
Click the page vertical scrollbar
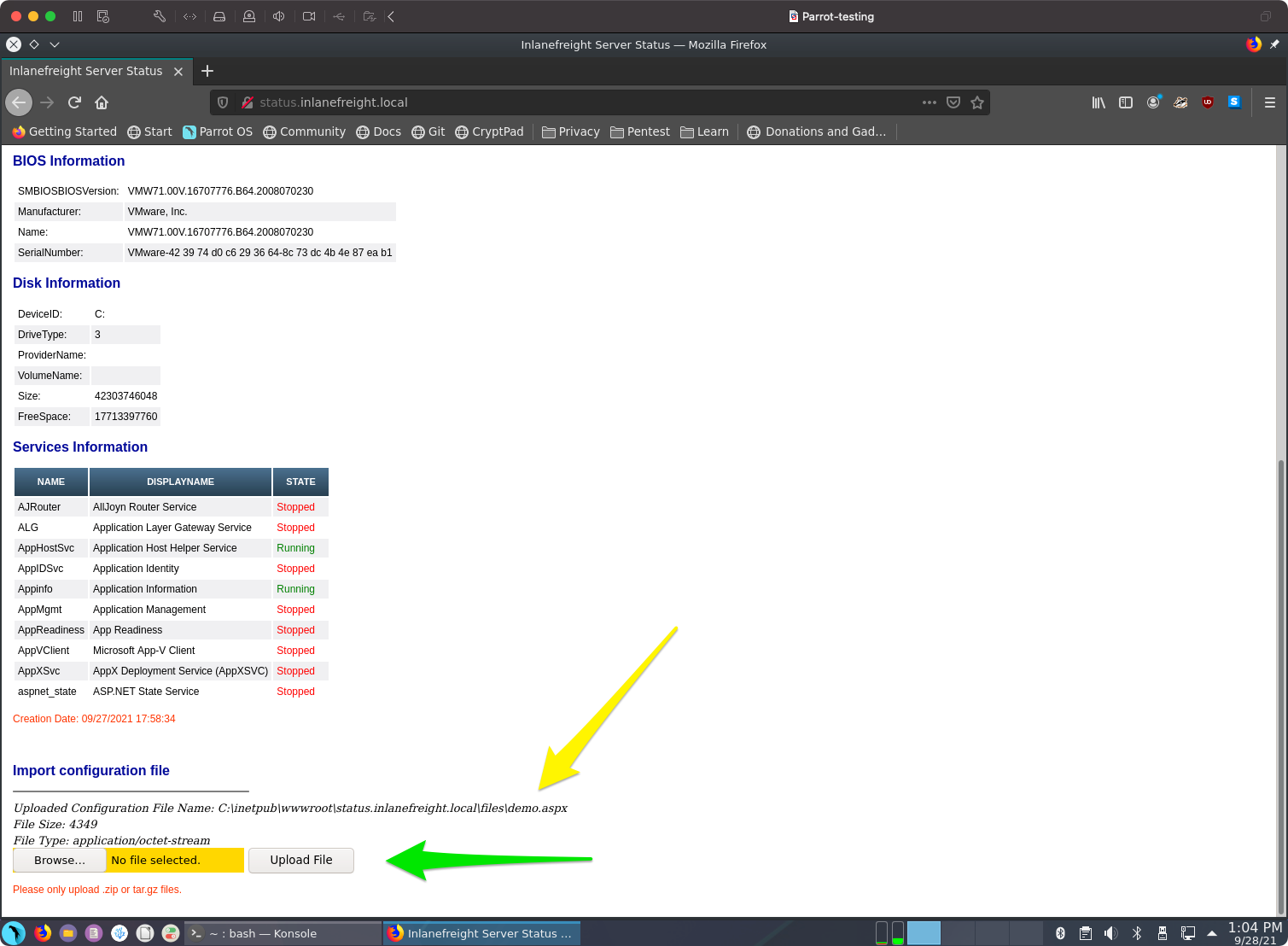coord(1280,687)
